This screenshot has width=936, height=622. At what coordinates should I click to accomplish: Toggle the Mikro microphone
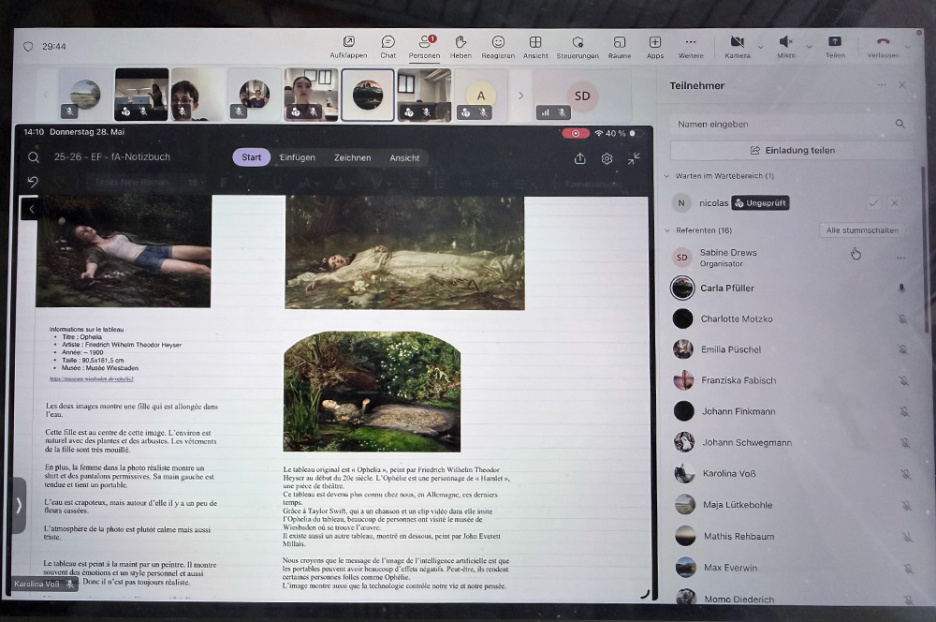tap(786, 47)
